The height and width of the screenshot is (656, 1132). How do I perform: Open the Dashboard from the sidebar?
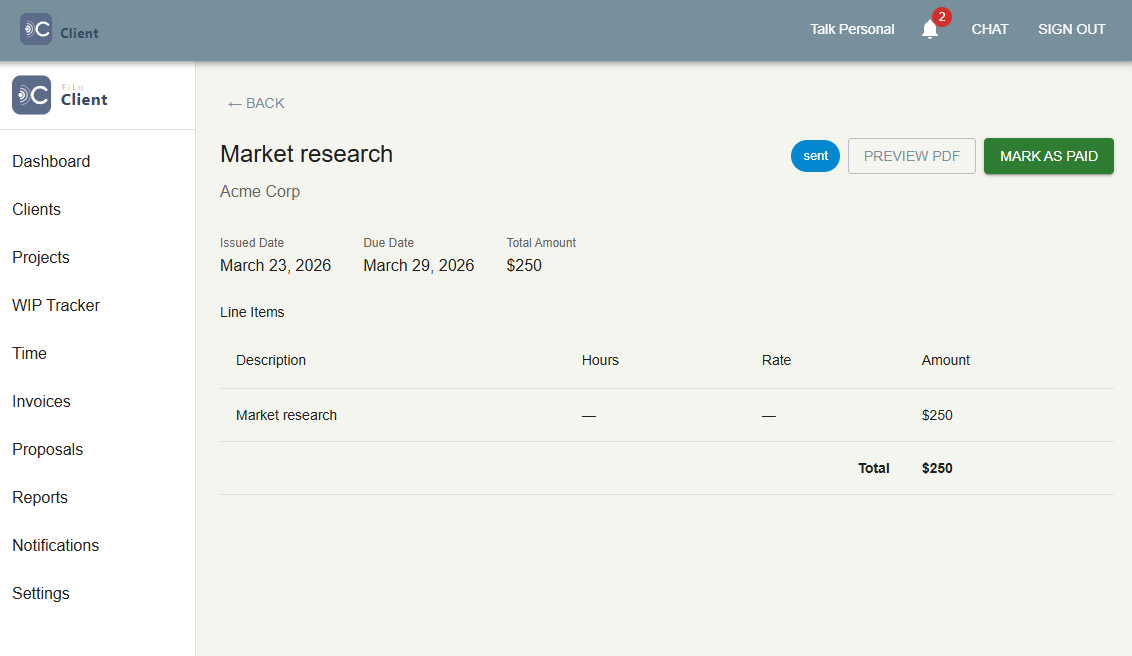(51, 161)
